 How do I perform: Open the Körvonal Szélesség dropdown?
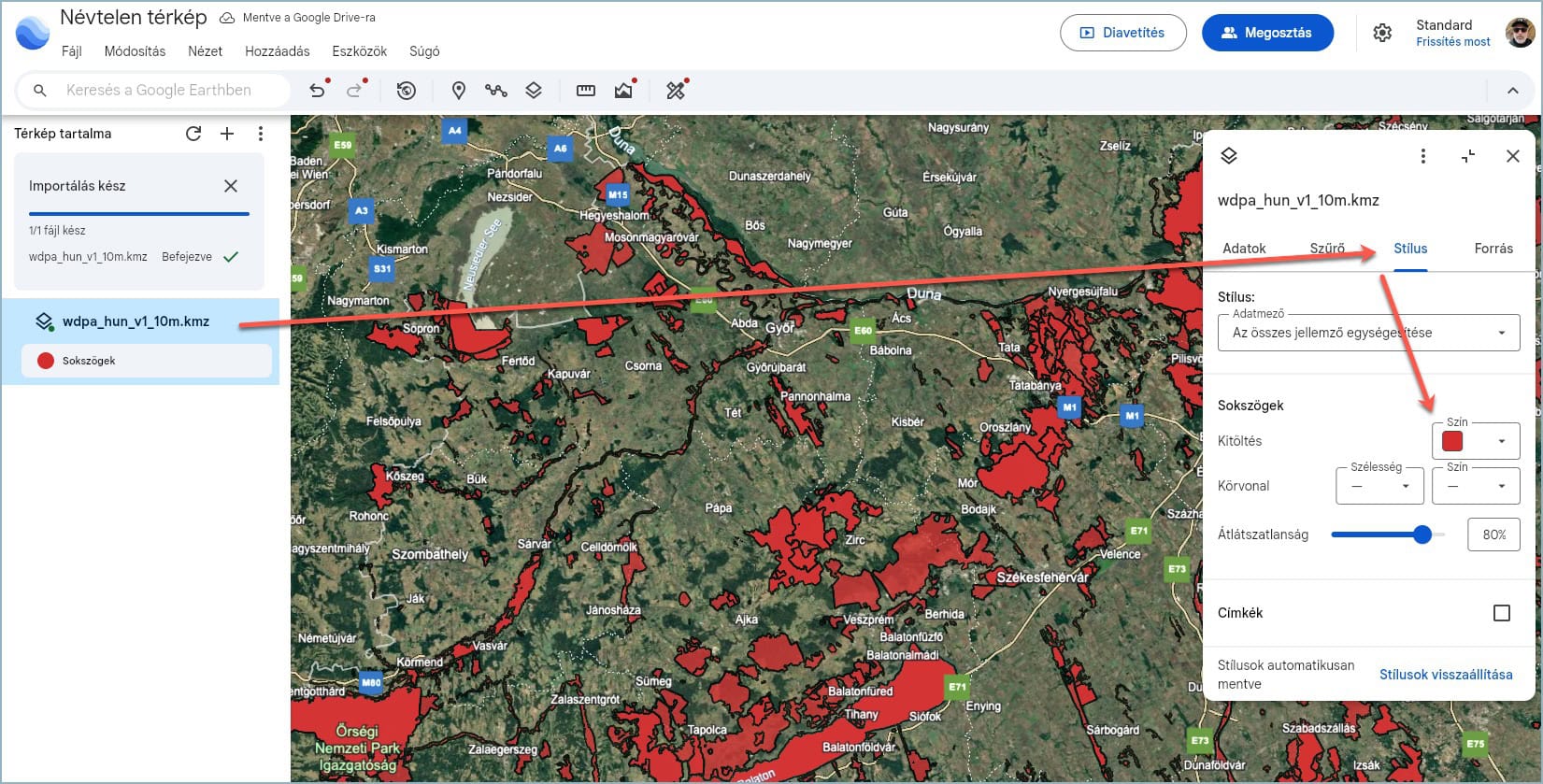point(1380,486)
